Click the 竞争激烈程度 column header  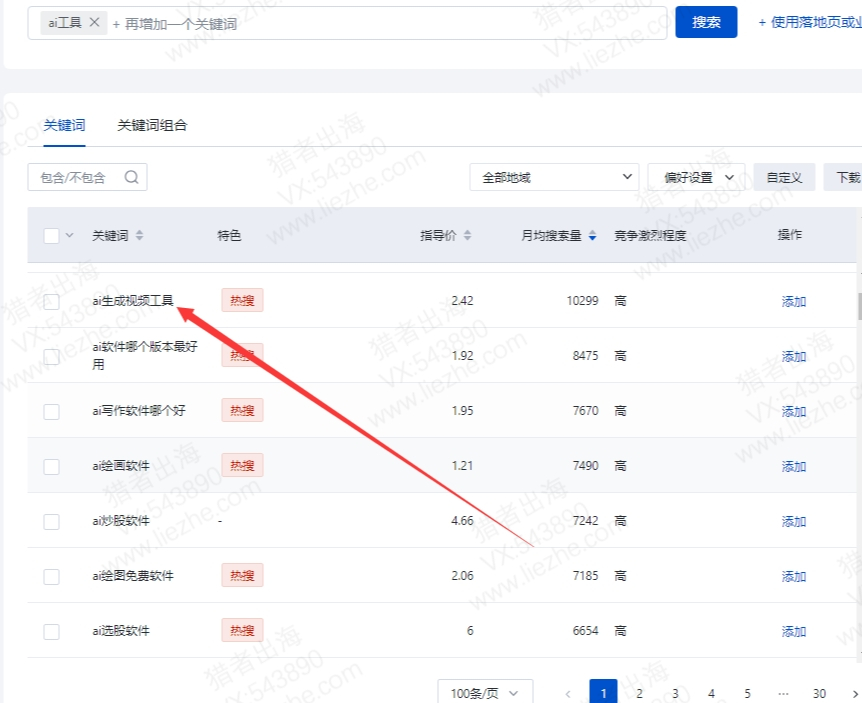(650, 235)
